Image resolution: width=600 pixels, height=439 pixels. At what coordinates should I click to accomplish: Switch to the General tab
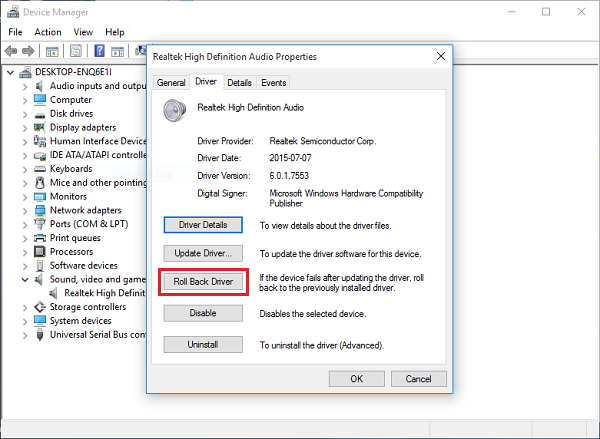click(171, 83)
